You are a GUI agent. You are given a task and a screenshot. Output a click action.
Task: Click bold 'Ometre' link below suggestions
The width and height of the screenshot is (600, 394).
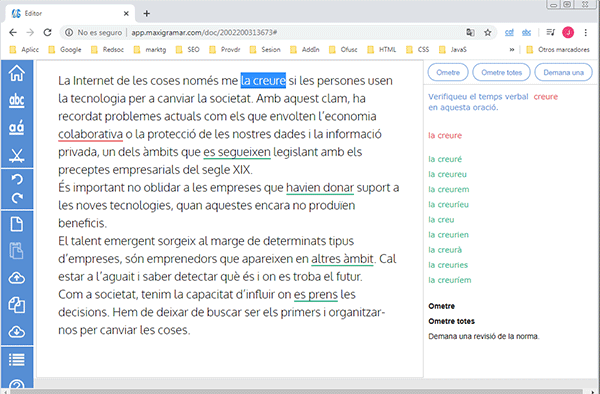tap(442, 306)
